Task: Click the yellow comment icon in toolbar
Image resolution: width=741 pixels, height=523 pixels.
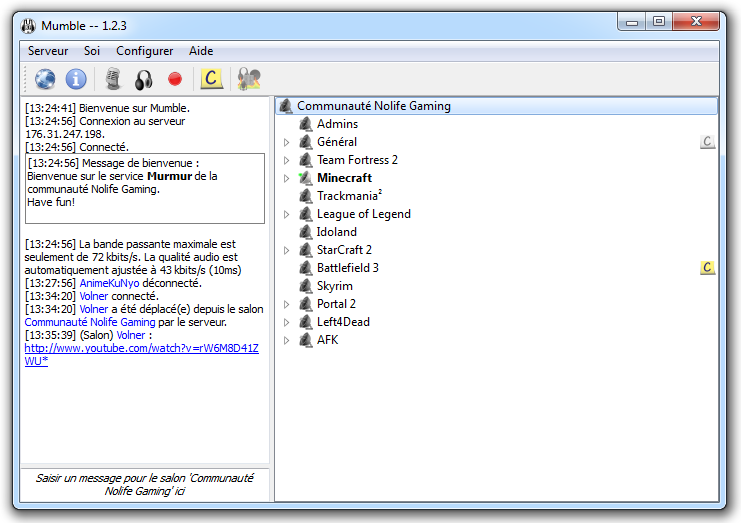Action: pyautogui.click(x=211, y=79)
